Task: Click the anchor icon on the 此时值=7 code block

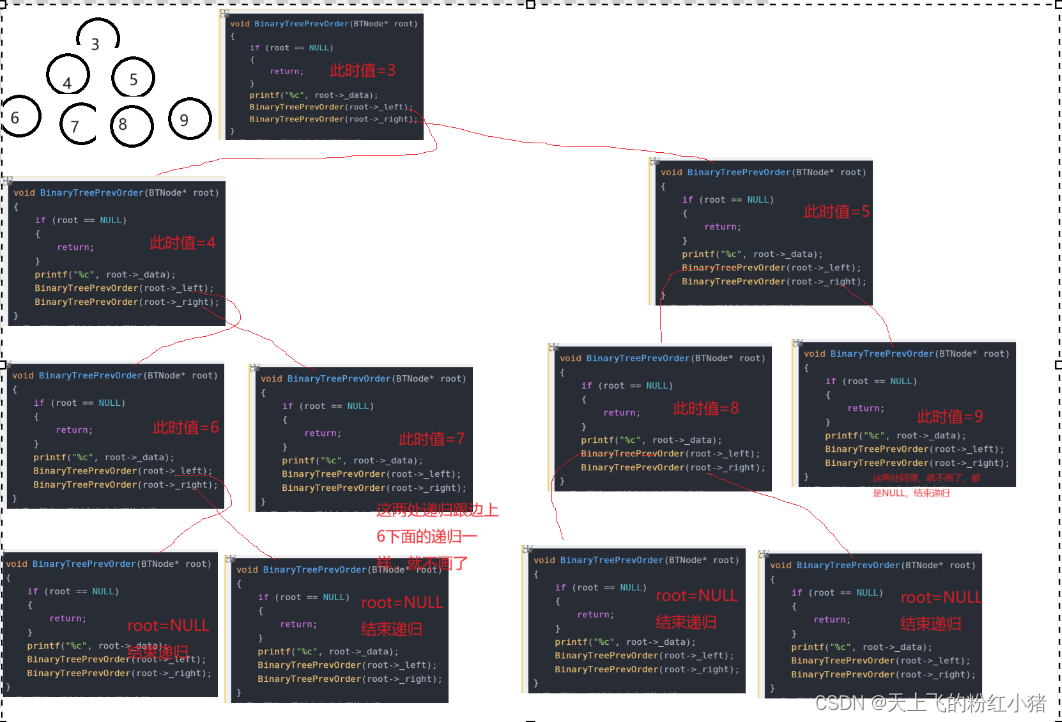Action: [255, 368]
